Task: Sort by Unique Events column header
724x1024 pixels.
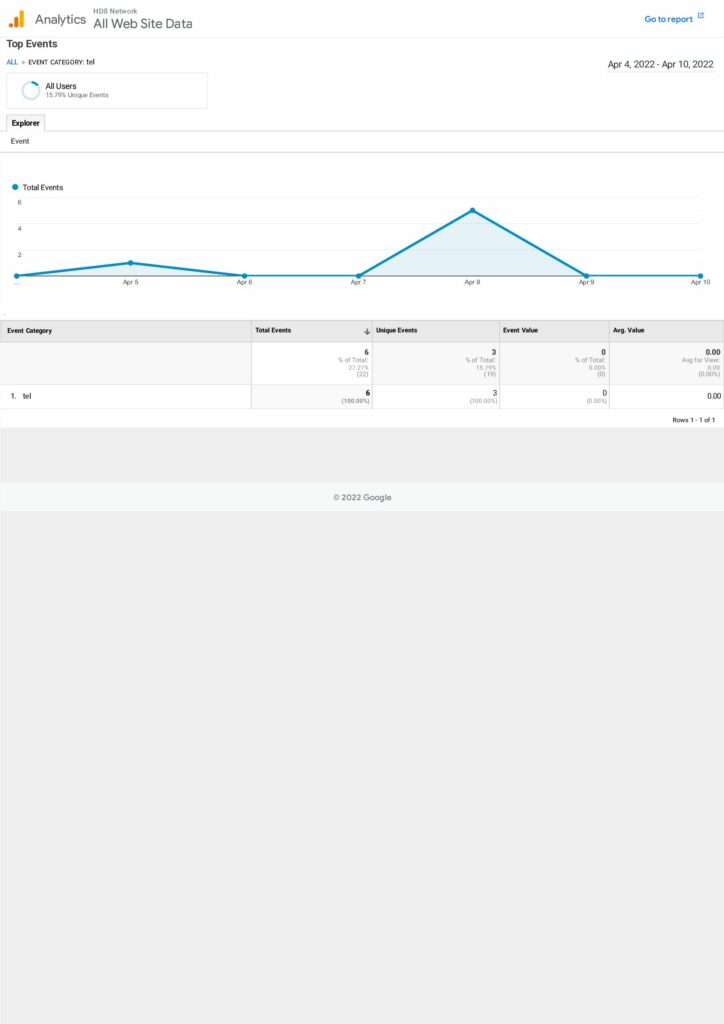Action: tap(397, 330)
